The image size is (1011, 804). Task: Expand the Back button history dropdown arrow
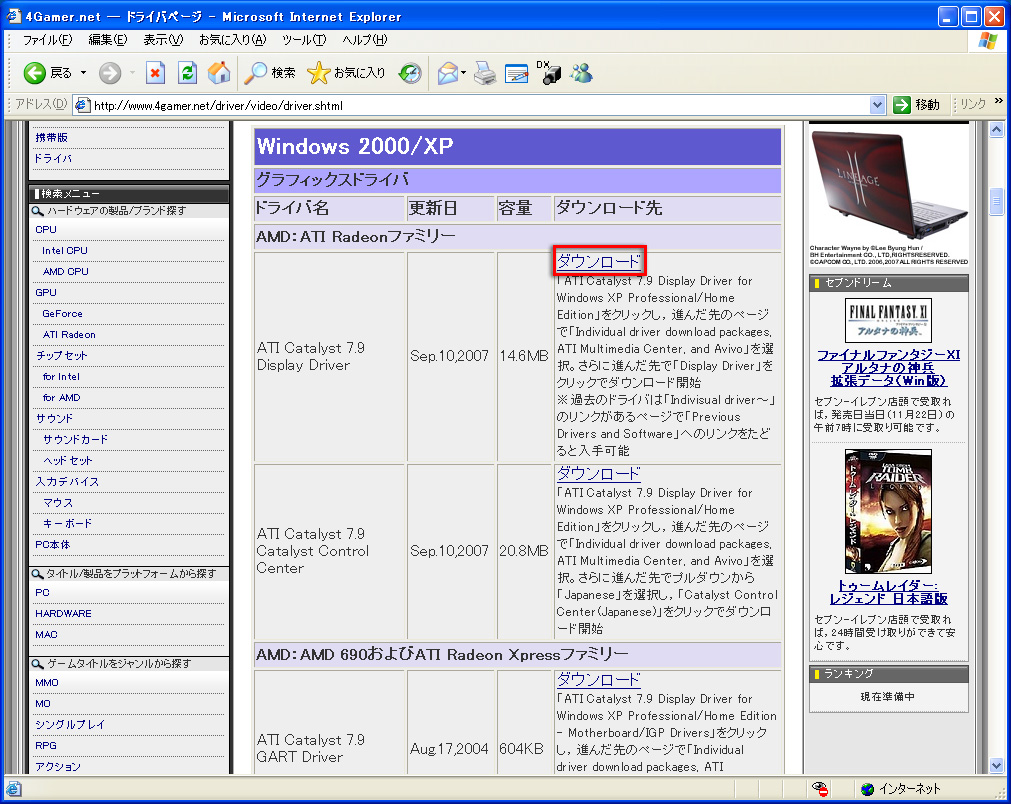83,73
